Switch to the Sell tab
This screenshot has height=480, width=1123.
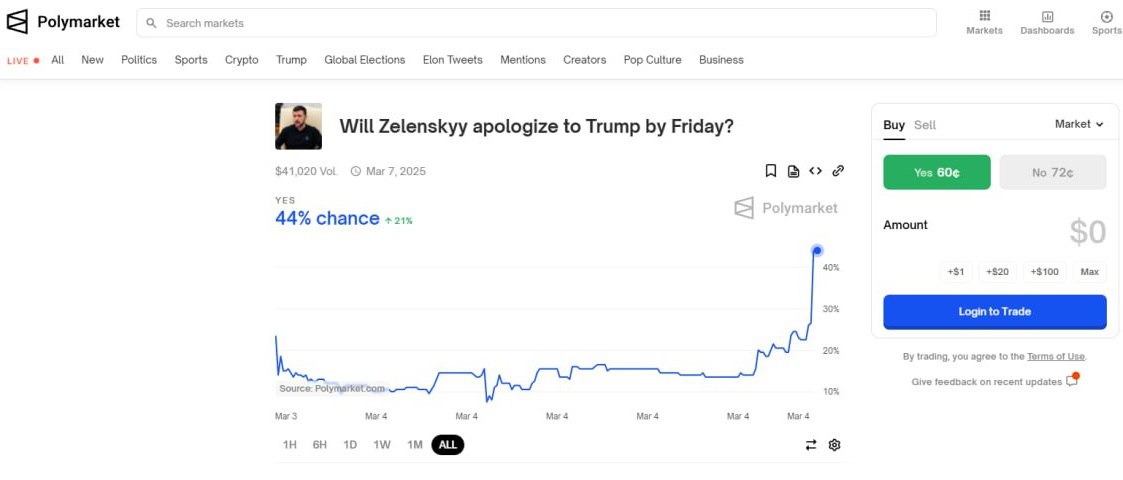(x=925, y=125)
